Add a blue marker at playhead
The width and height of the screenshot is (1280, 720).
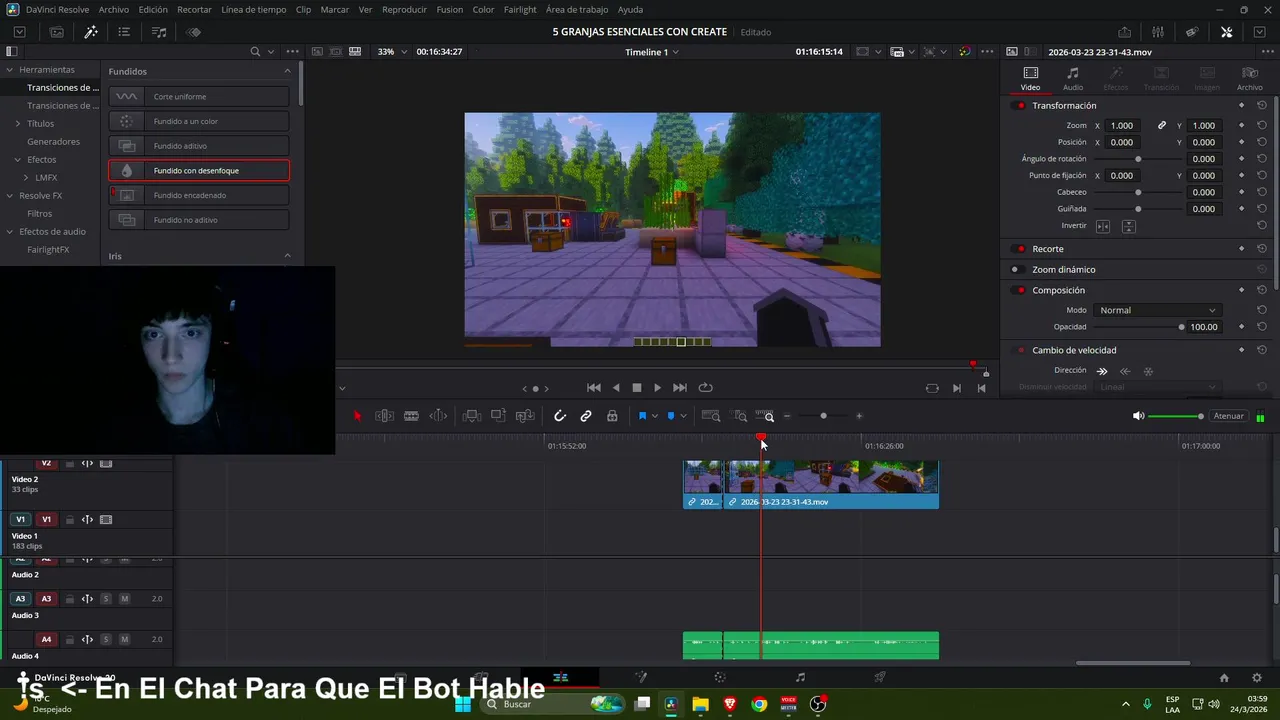pyautogui.click(x=671, y=416)
